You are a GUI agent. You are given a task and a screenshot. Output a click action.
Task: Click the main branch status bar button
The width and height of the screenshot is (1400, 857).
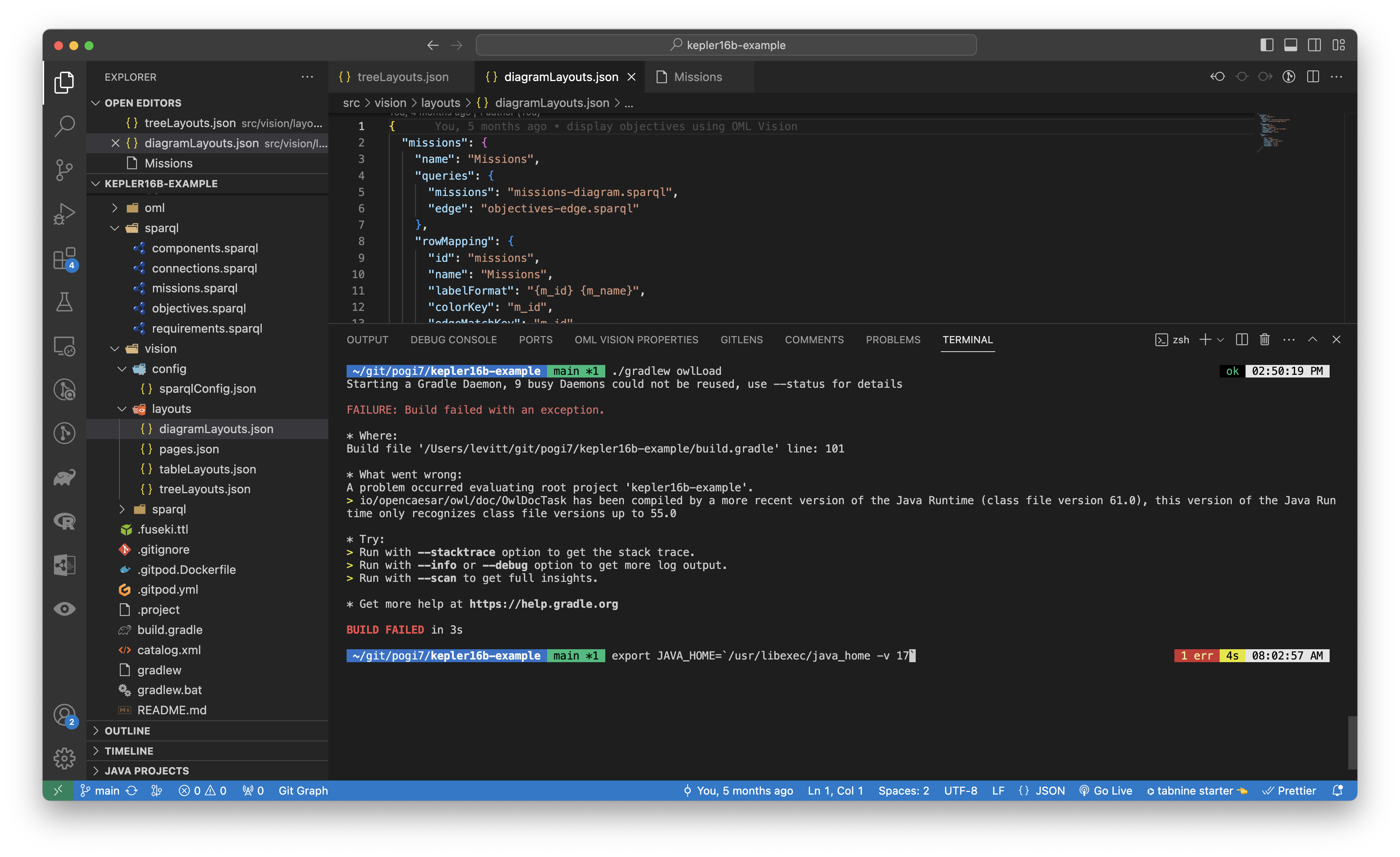coord(100,790)
